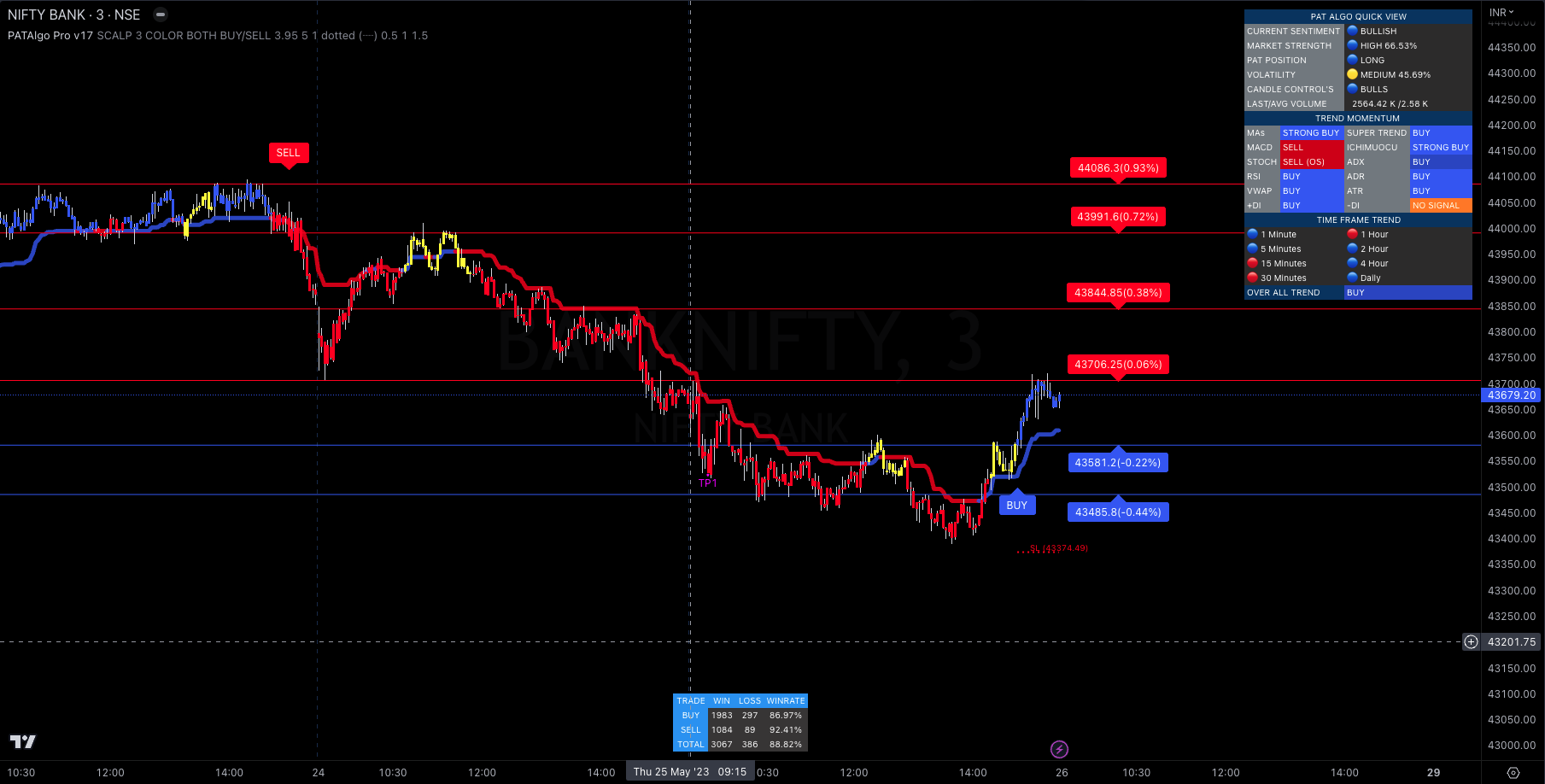Click TIME FRAME TREND header
The width and height of the screenshot is (1545, 784).
coord(1358,219)
